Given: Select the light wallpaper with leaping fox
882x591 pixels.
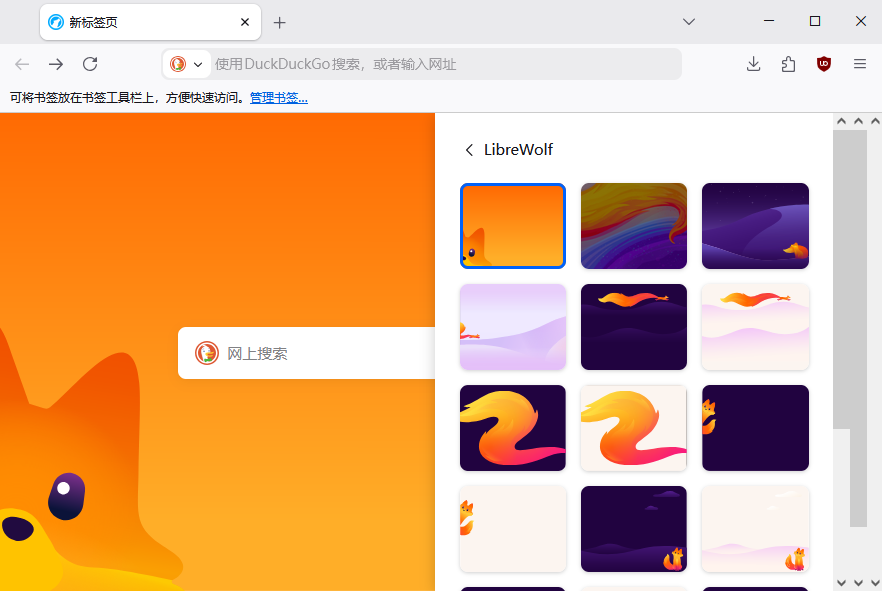Looking at the screenshot, I should click(755, 327).
